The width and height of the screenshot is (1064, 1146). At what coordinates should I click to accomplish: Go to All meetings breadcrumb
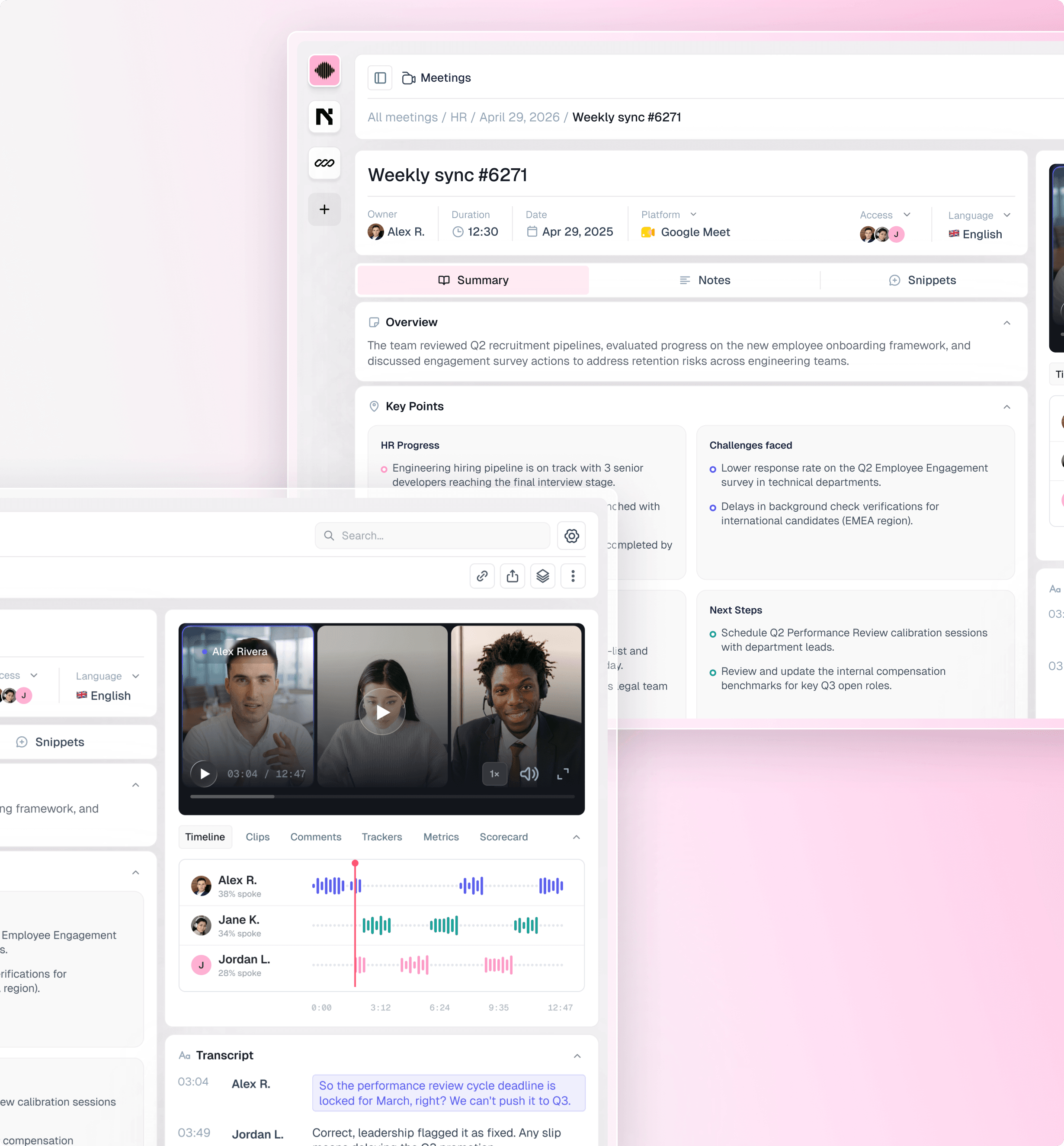[x=402, y=117]
